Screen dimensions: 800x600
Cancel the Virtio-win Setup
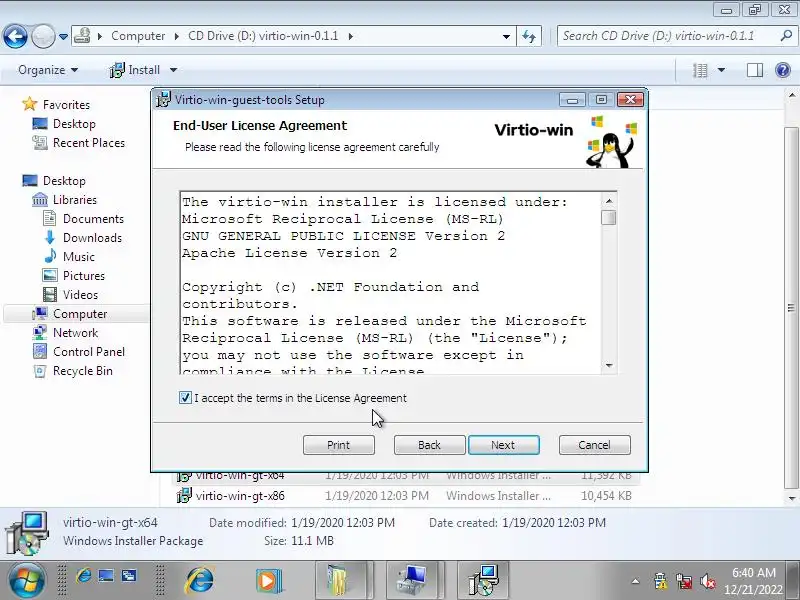pyautogui.click(x=594, y=445)
